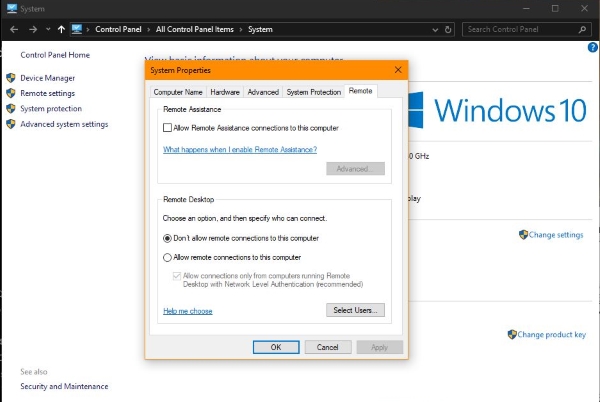Switch to the Hardware tab
The height and width of the screenshot is (402, 600).
point(225,92)
